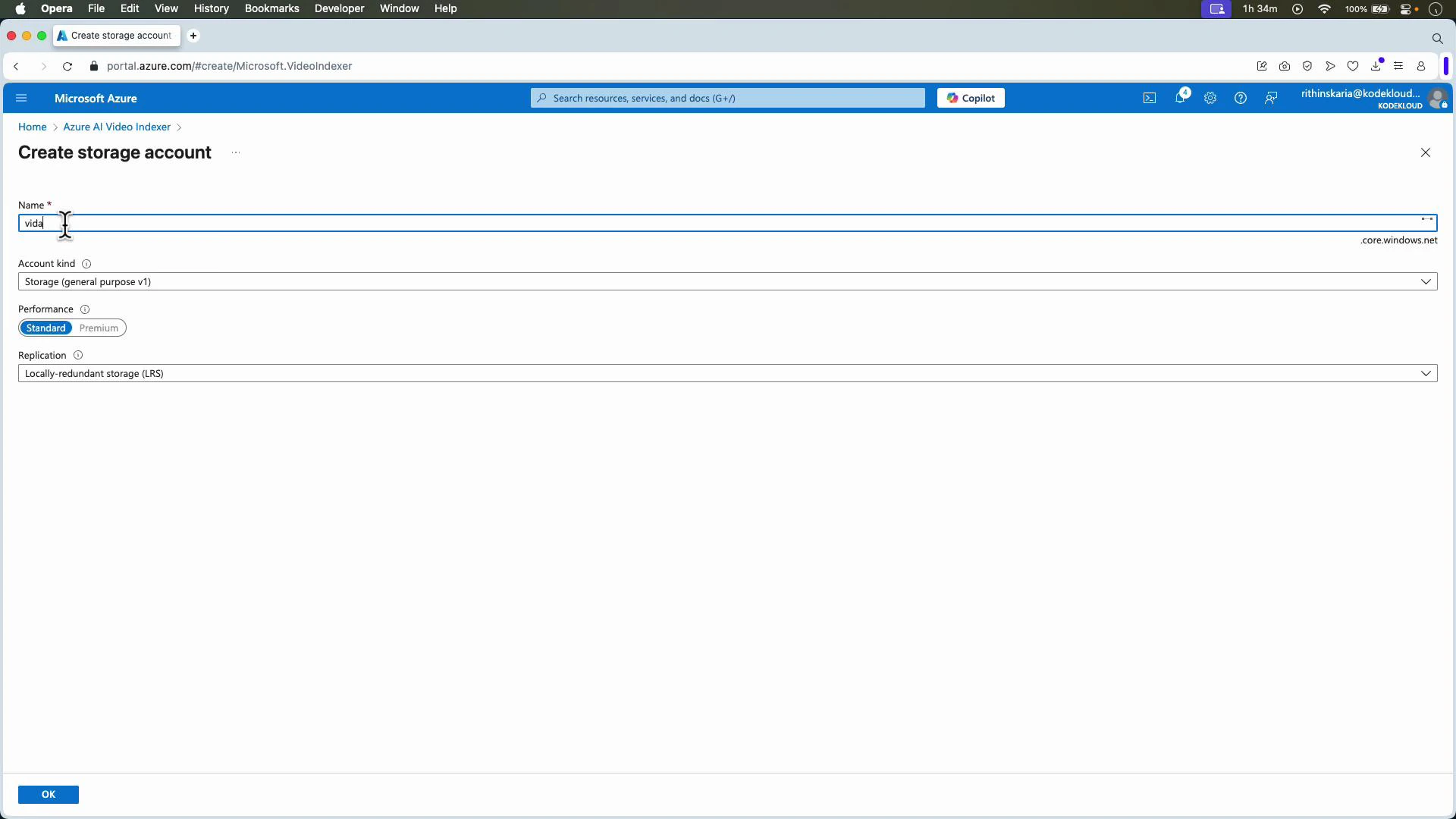Expand the Account kind dropdown

[x=1426, y=281]
